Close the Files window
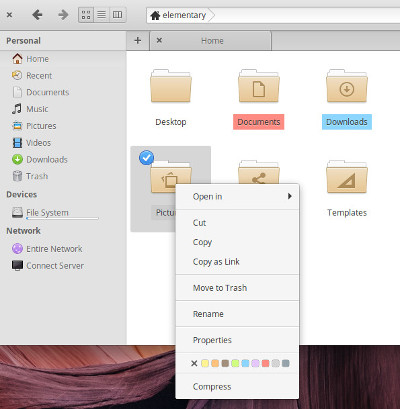This screenshot has height=409, width=400. 9,15
